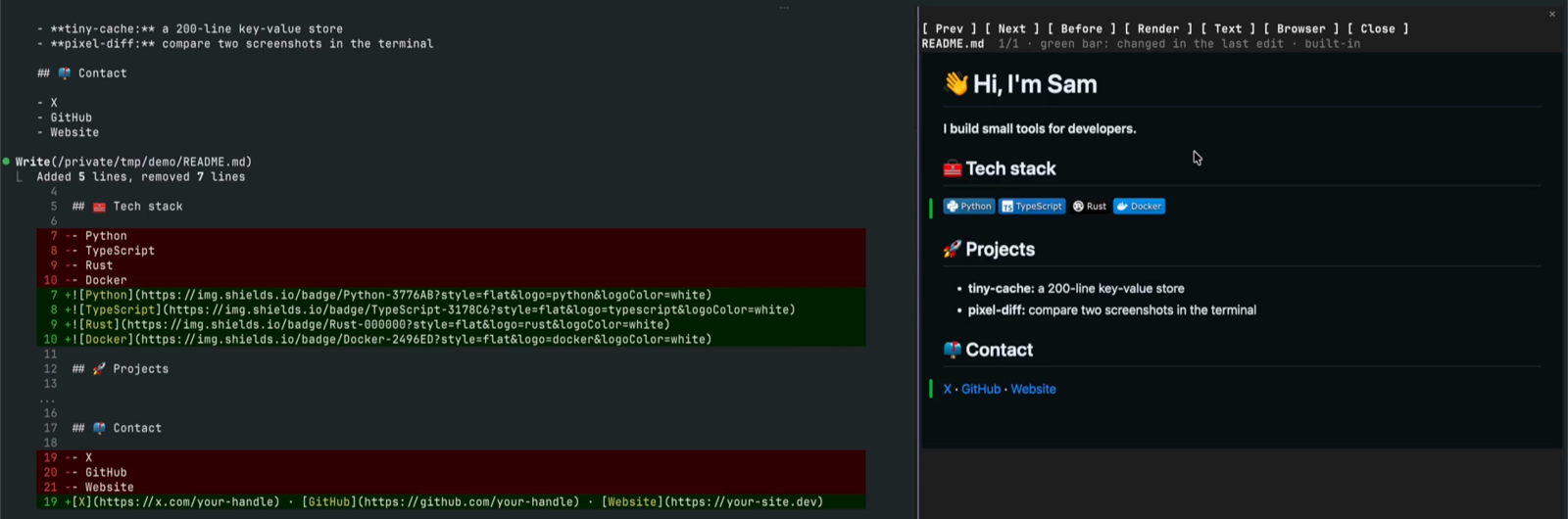Click 'Write(/private/tmp/demo/README.md)' line

tap(133, 163)
